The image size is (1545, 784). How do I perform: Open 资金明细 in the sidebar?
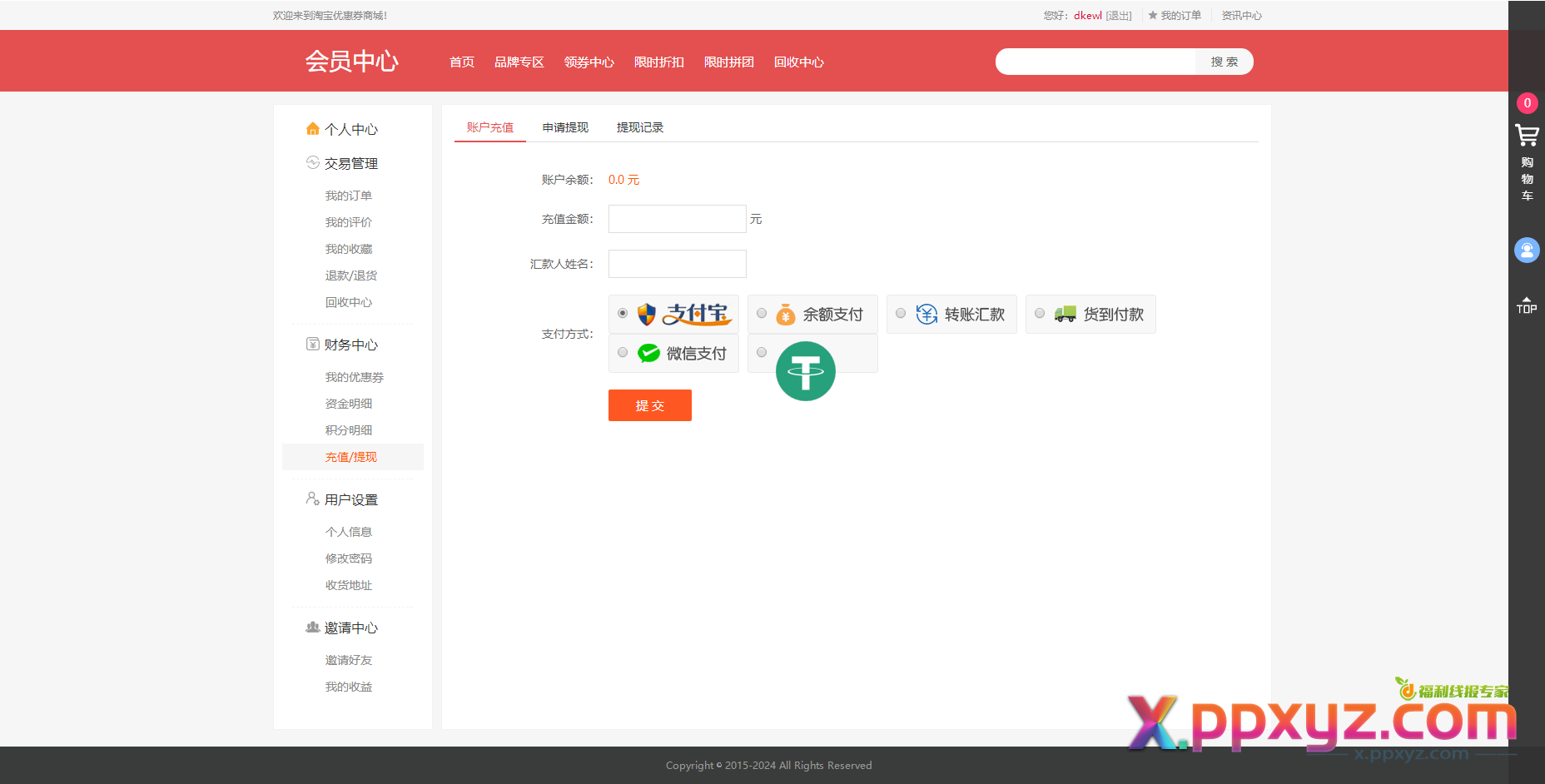(x=349, y=404)
